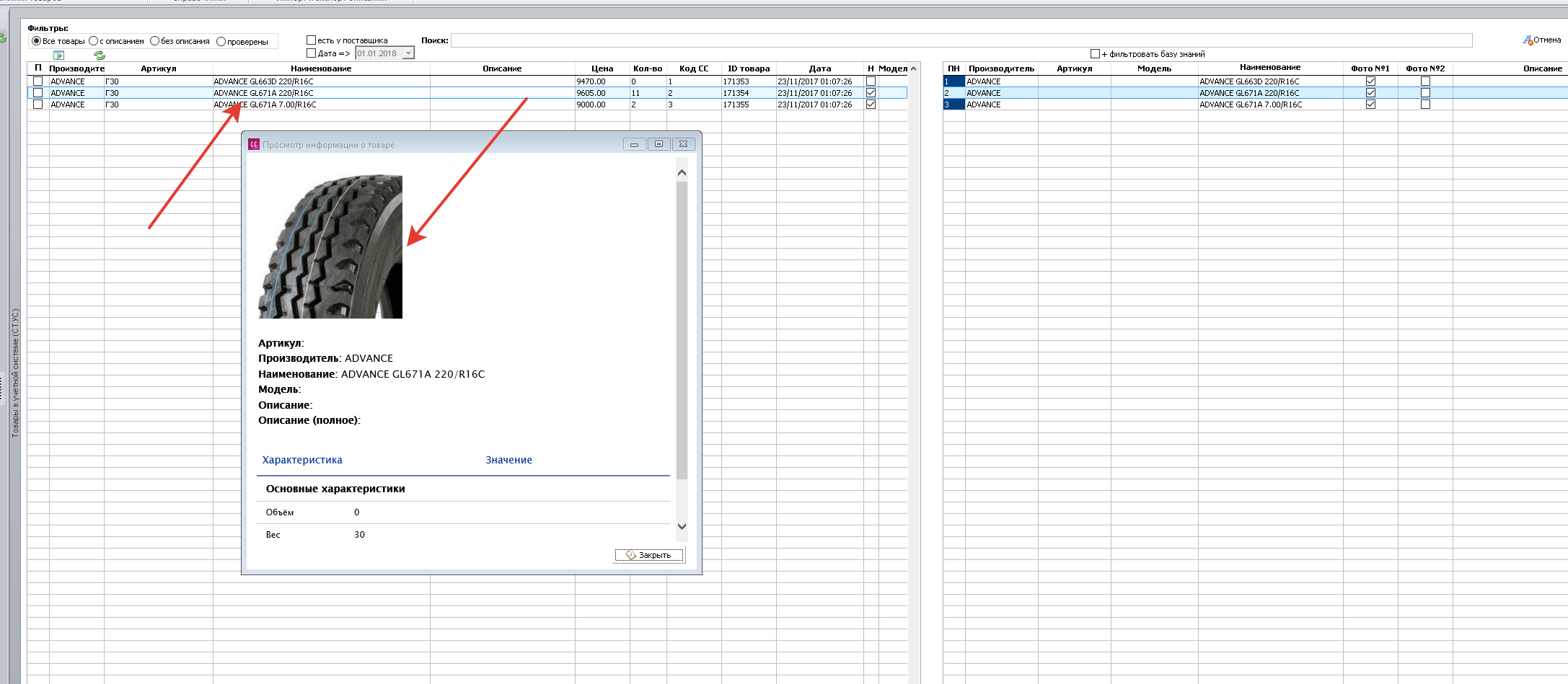Click the 'Код СС' column header
The height and width of the screenshot is (684, 1568).
pyautogui.click(x=694, y=68)
